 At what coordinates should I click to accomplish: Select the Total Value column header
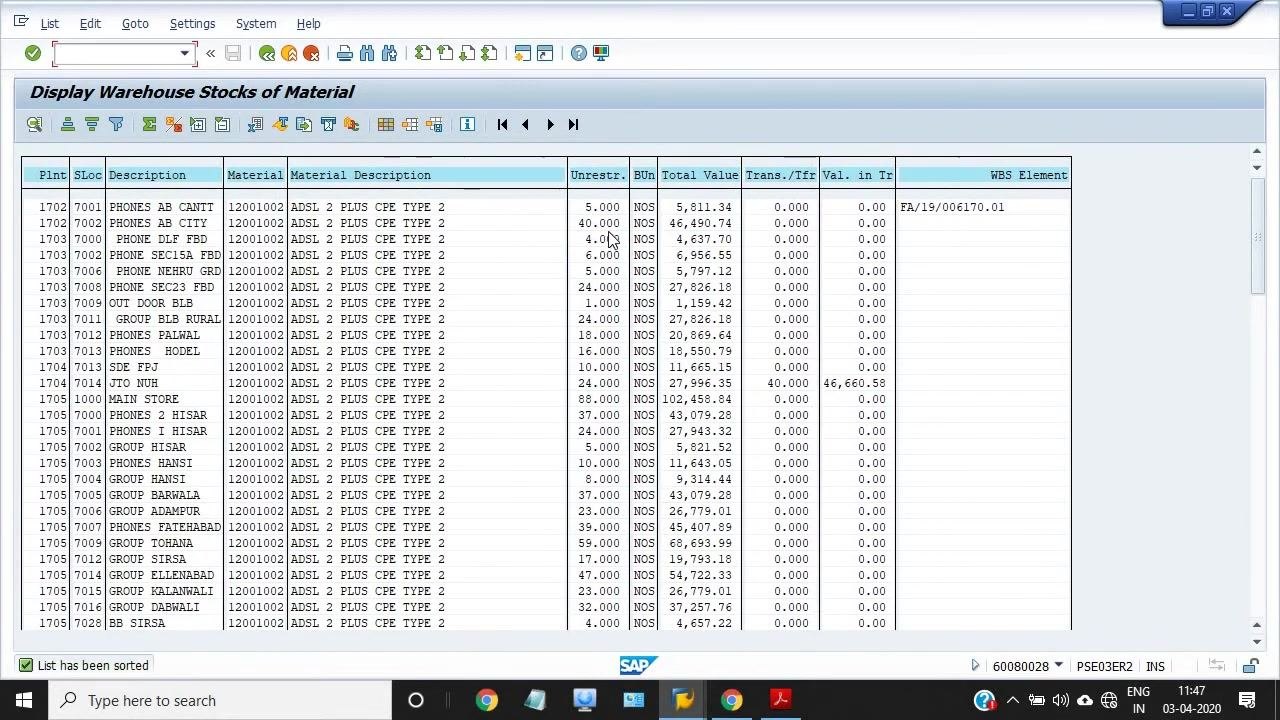coord(700,175)
